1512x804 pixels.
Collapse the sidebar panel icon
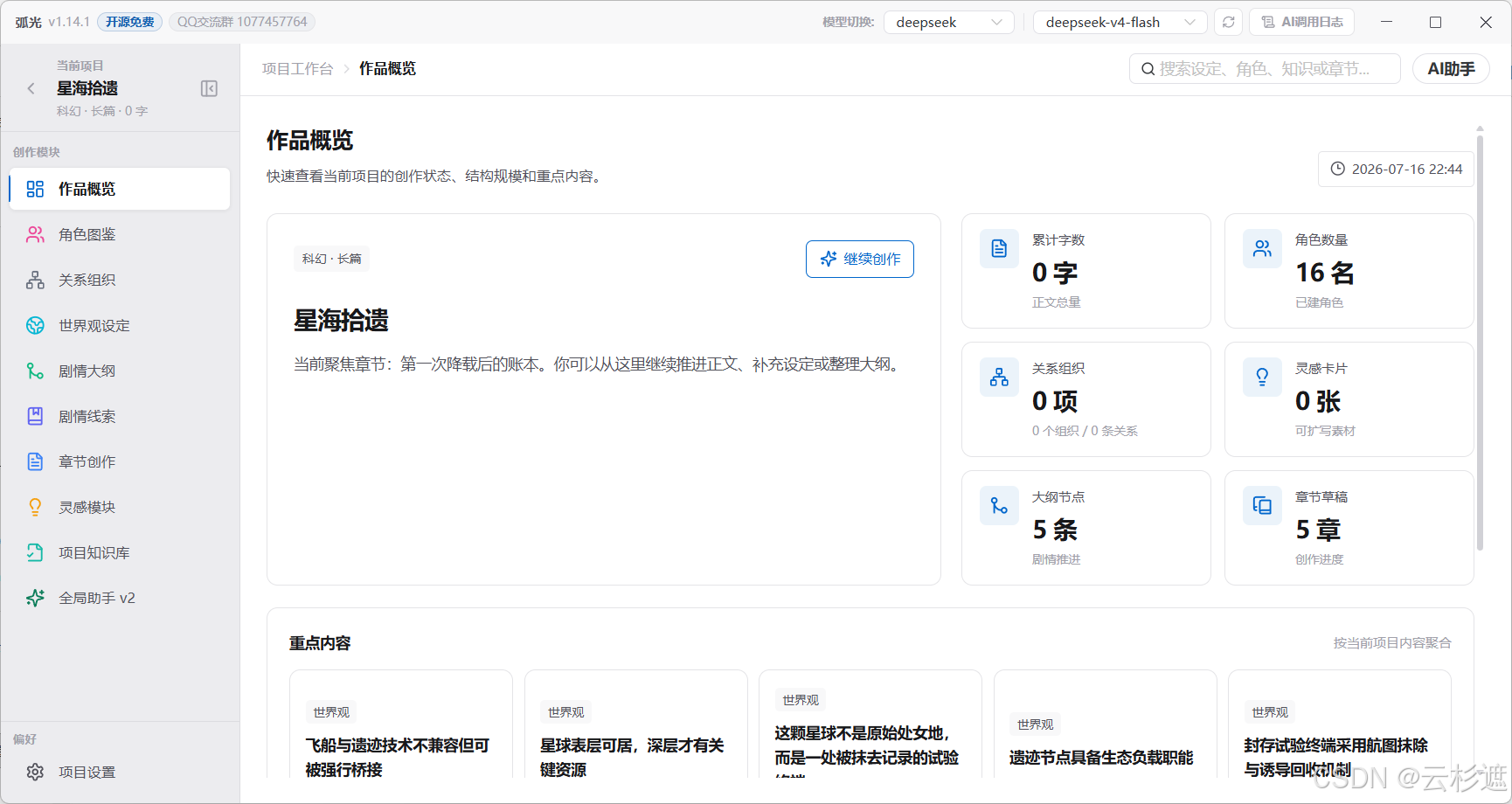tap(209, 88)
